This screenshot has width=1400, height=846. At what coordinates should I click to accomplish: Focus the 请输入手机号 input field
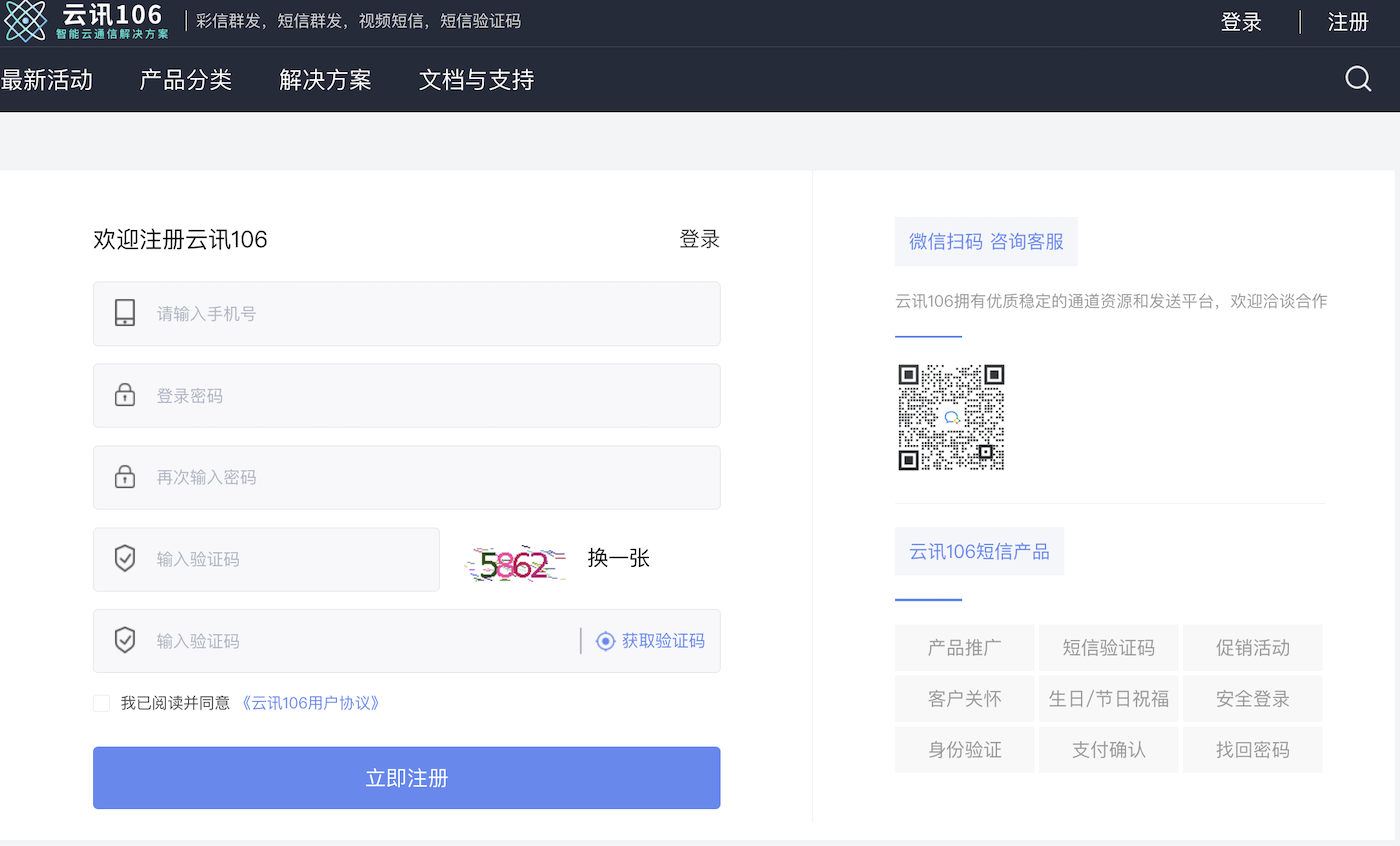click(x=407, y=313)
